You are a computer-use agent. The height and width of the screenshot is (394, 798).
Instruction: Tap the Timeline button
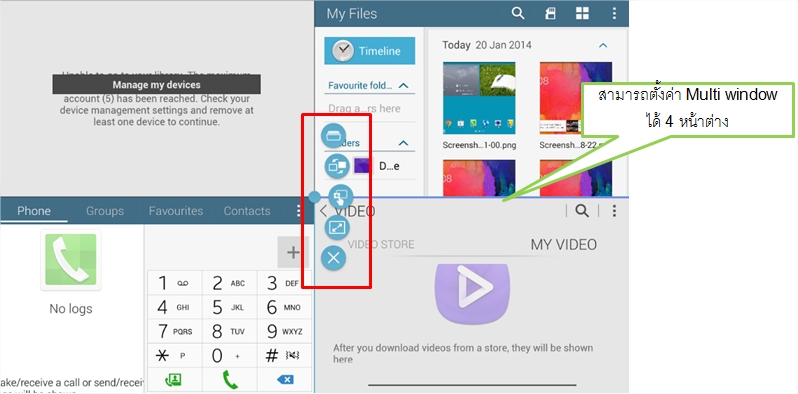369,51
